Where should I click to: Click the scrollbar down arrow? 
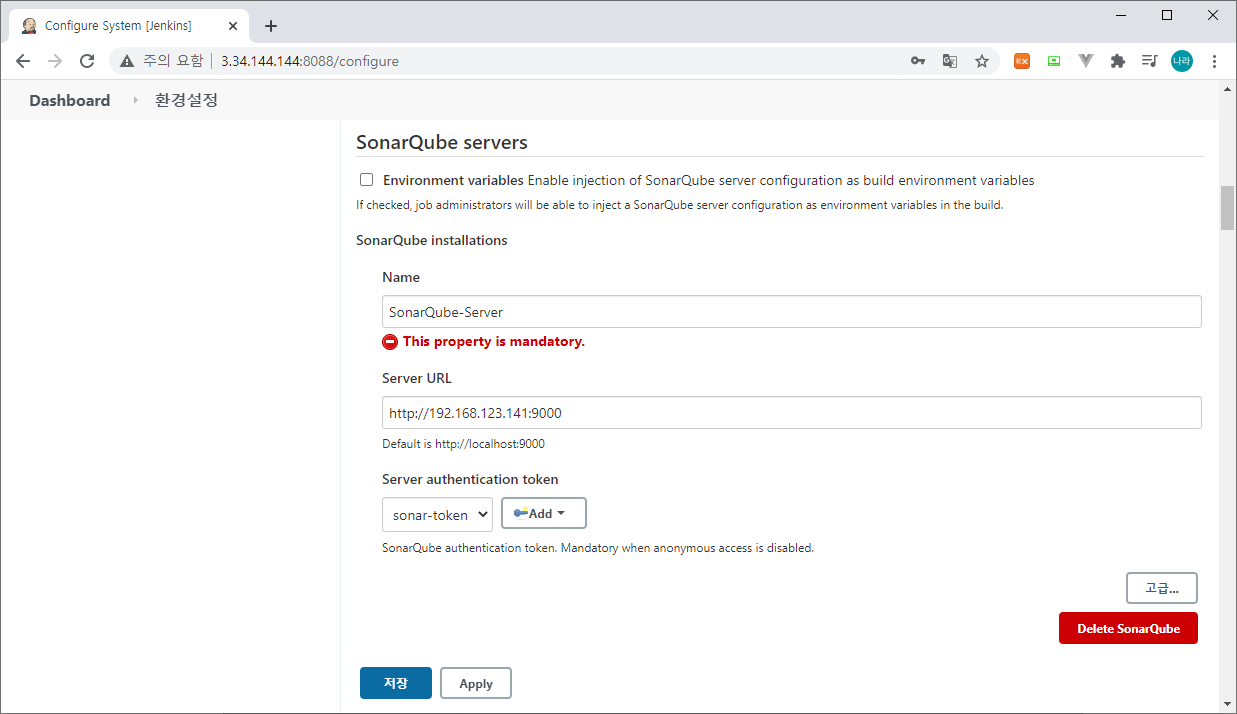[1228, 704]
